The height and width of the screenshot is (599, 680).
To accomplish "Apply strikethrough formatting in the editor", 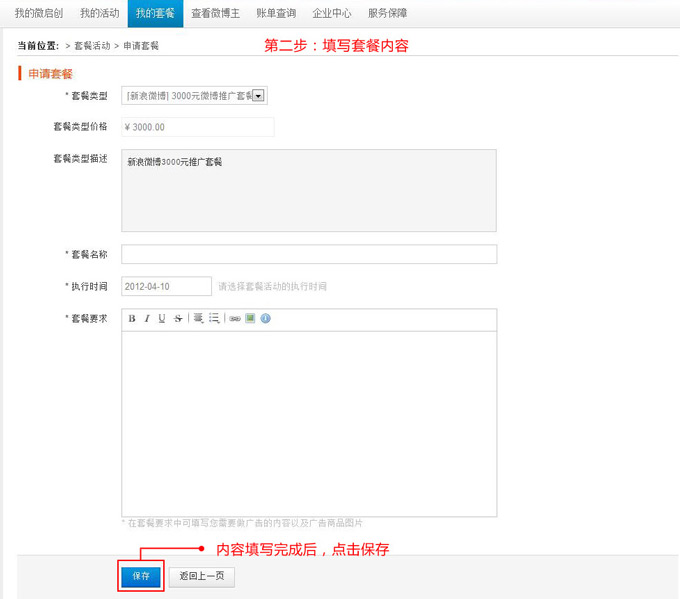I will [178, 319].
